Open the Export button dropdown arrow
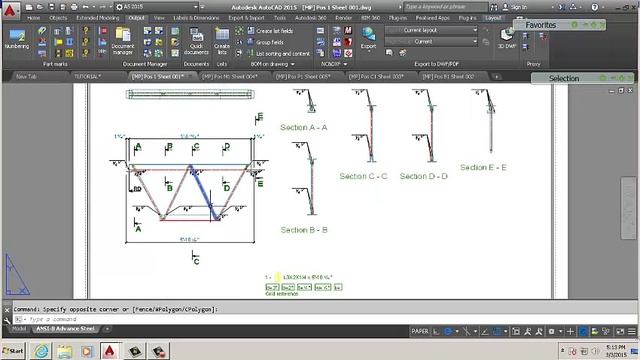 (369, 52)
